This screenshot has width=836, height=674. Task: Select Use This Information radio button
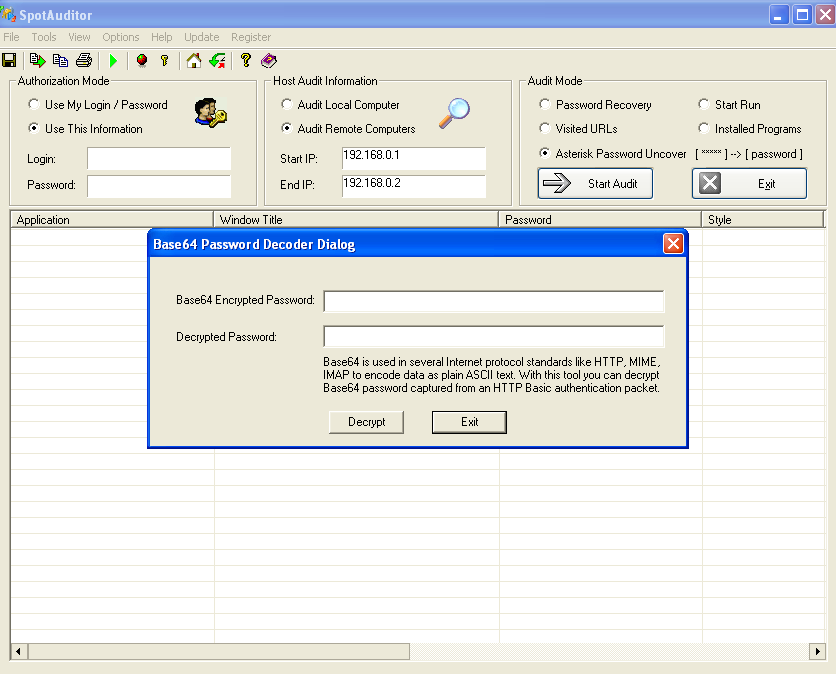(x=86, y=129)
